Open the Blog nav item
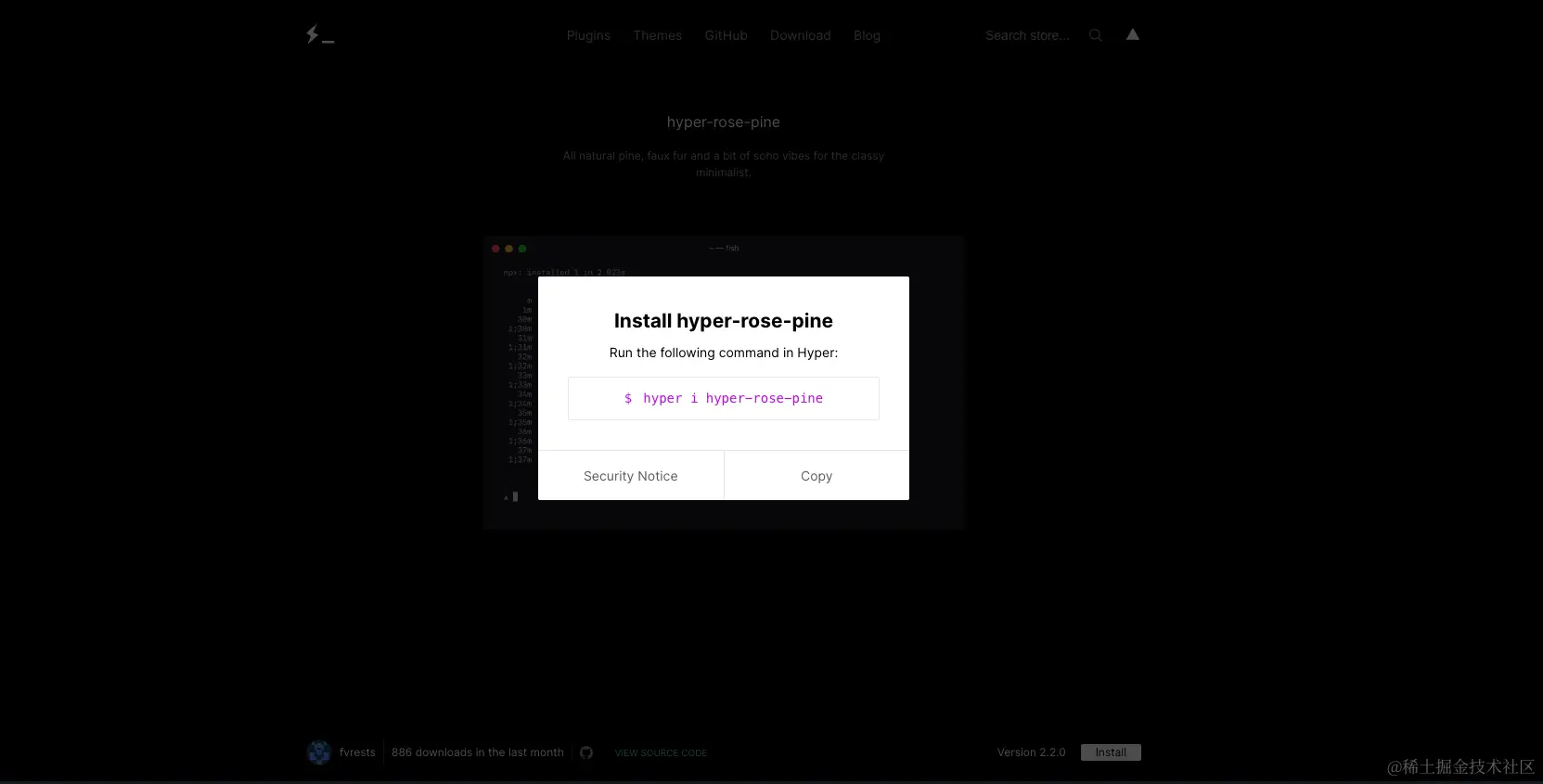This screenshot has height=784, width=1543. pyautogui.click(x=867, y=35)
